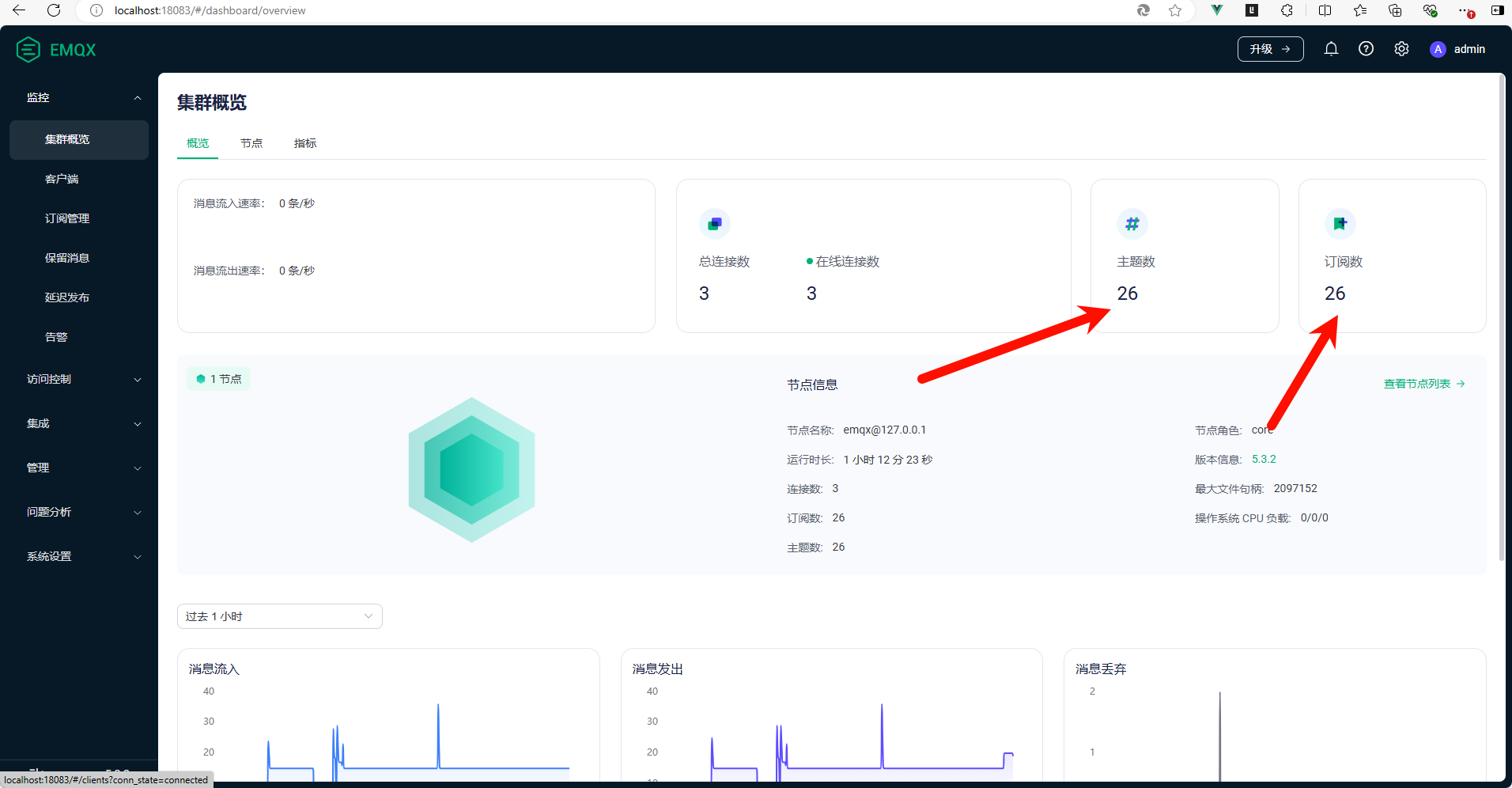Click the 总连接数 value 3
Image resolution: width=1512 pixels, height=788 pixels.
(x=704, y=294)
